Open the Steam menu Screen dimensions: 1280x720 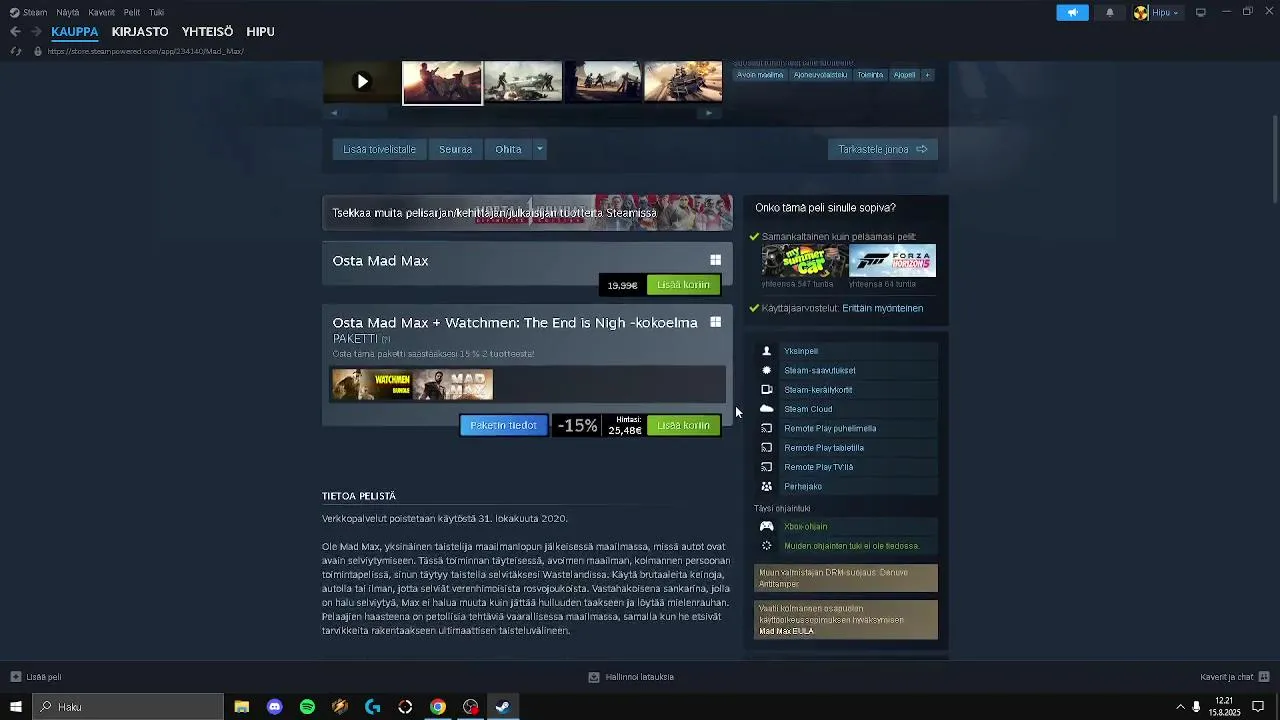(x=29, y=13)
